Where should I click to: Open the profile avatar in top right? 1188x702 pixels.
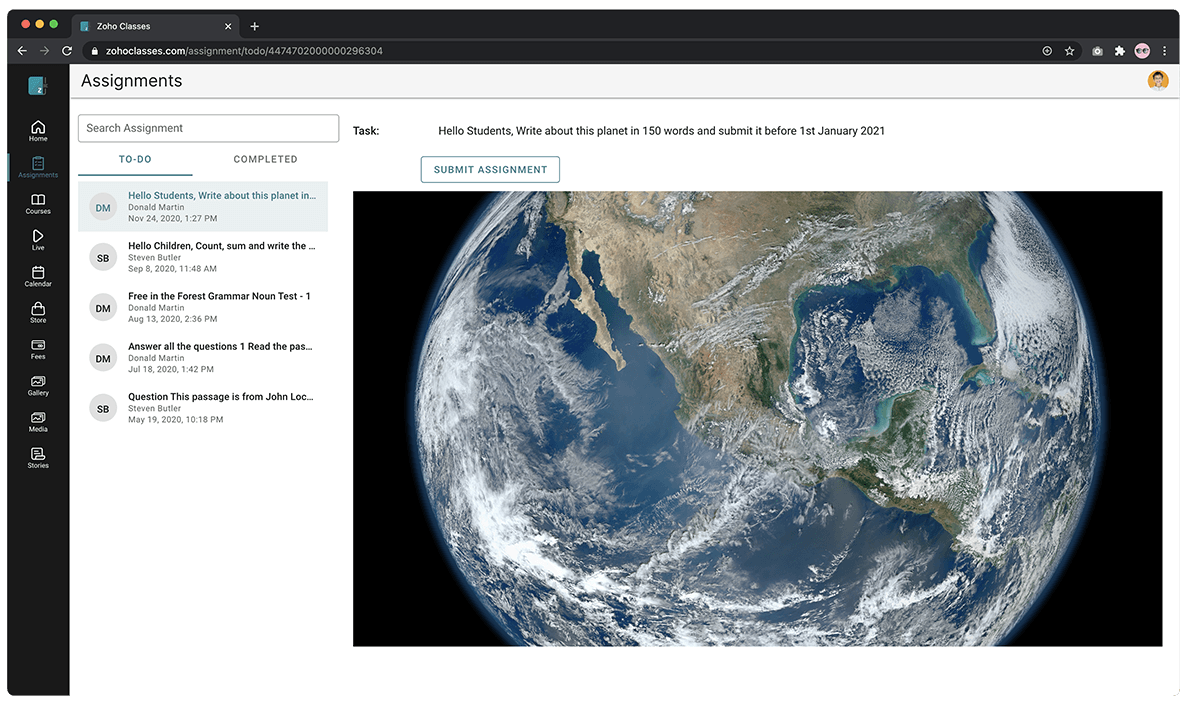point(1157,79)
